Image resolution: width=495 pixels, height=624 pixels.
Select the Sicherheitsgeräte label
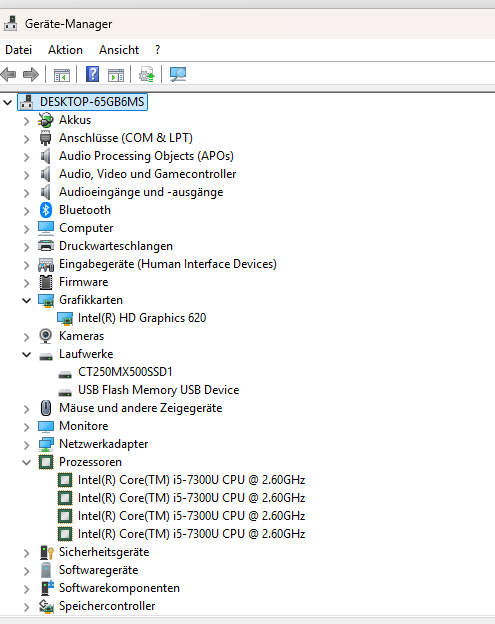click(104, 552)
